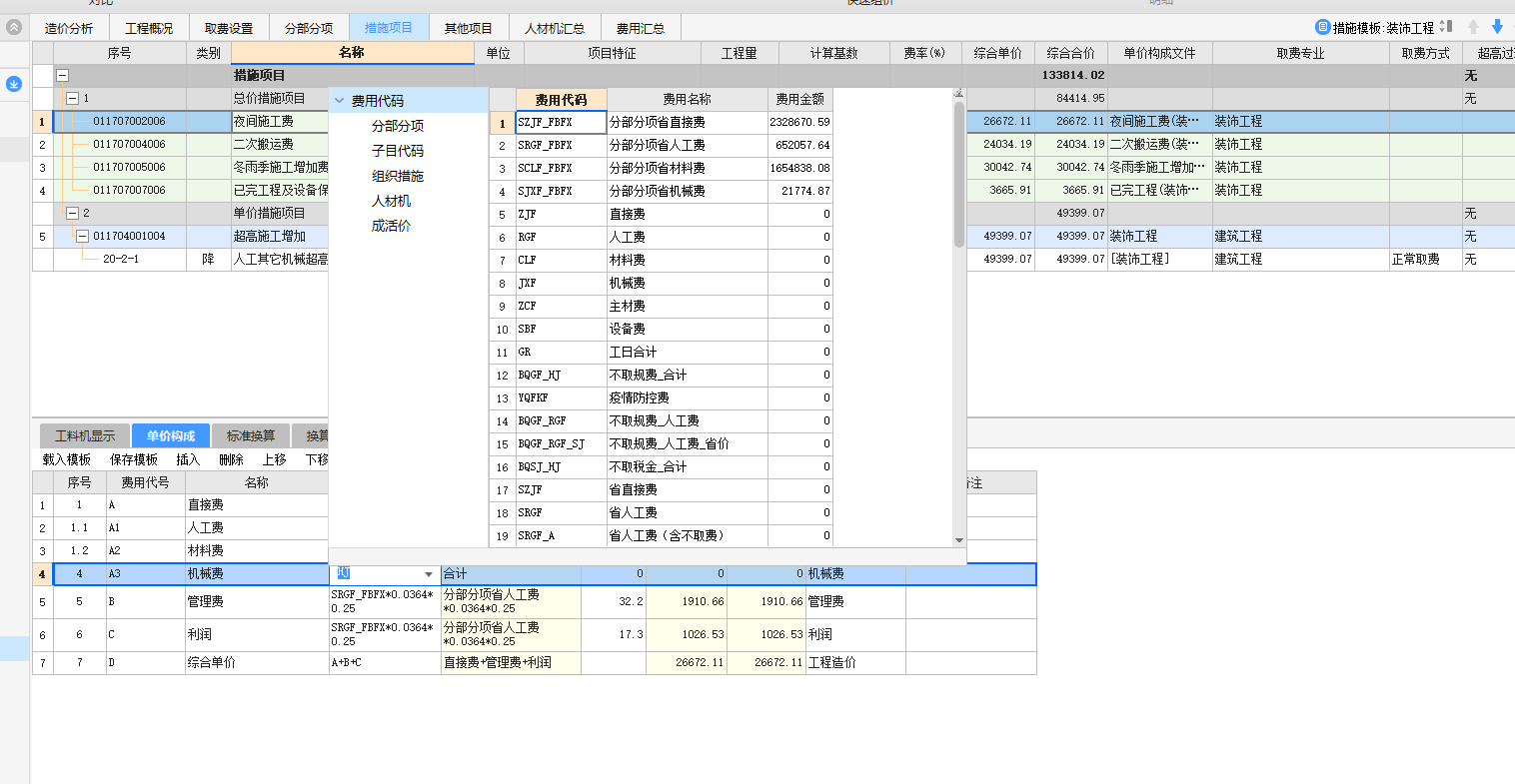Select 分部分项 in the 费用代码 tree
1515x784 pixels.
coord(398,126)
